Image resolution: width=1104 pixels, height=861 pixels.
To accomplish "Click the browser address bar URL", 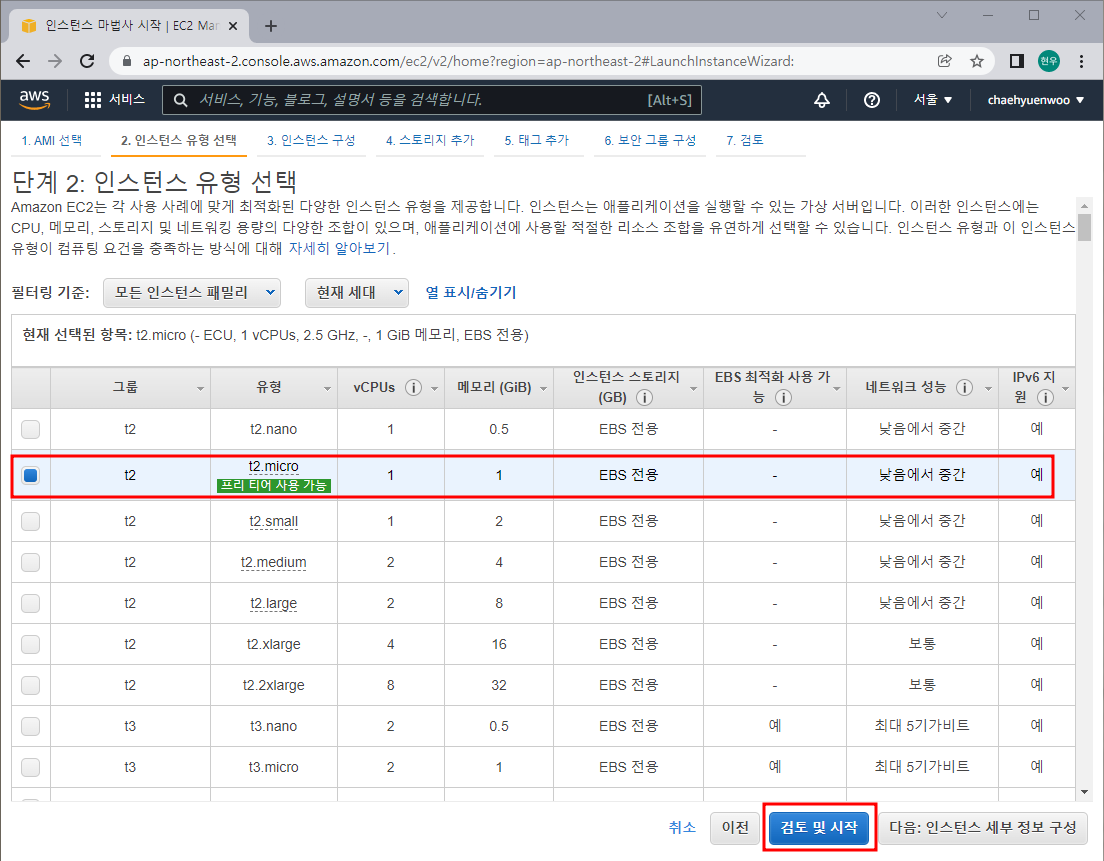I will click(x=468, y=61).
